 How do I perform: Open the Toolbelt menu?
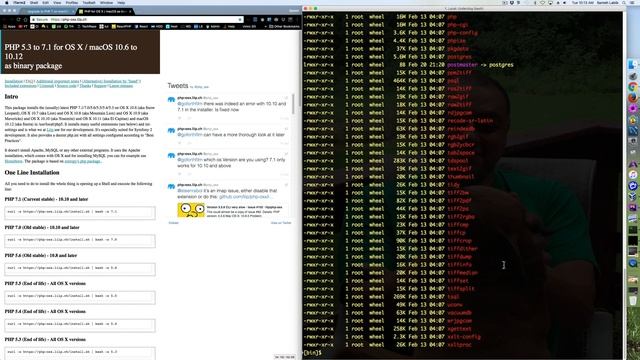(89, 2)
